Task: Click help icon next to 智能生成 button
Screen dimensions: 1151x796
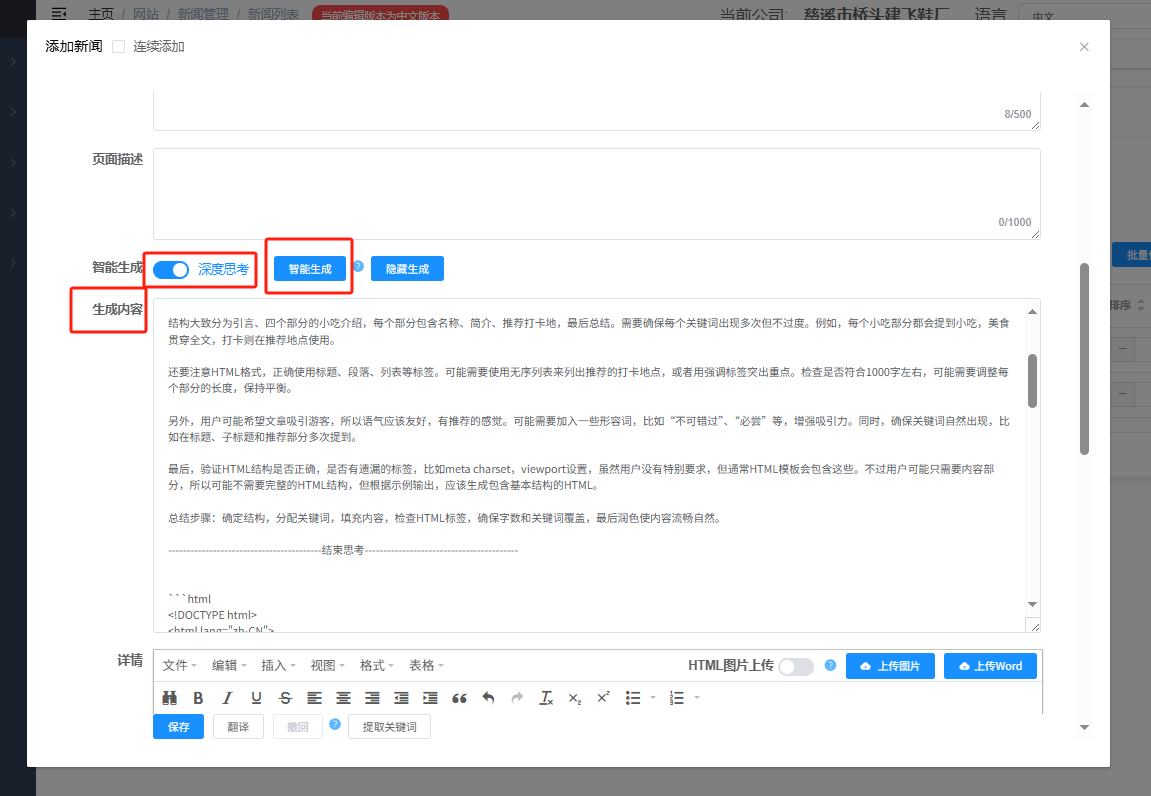Action: 358,266
